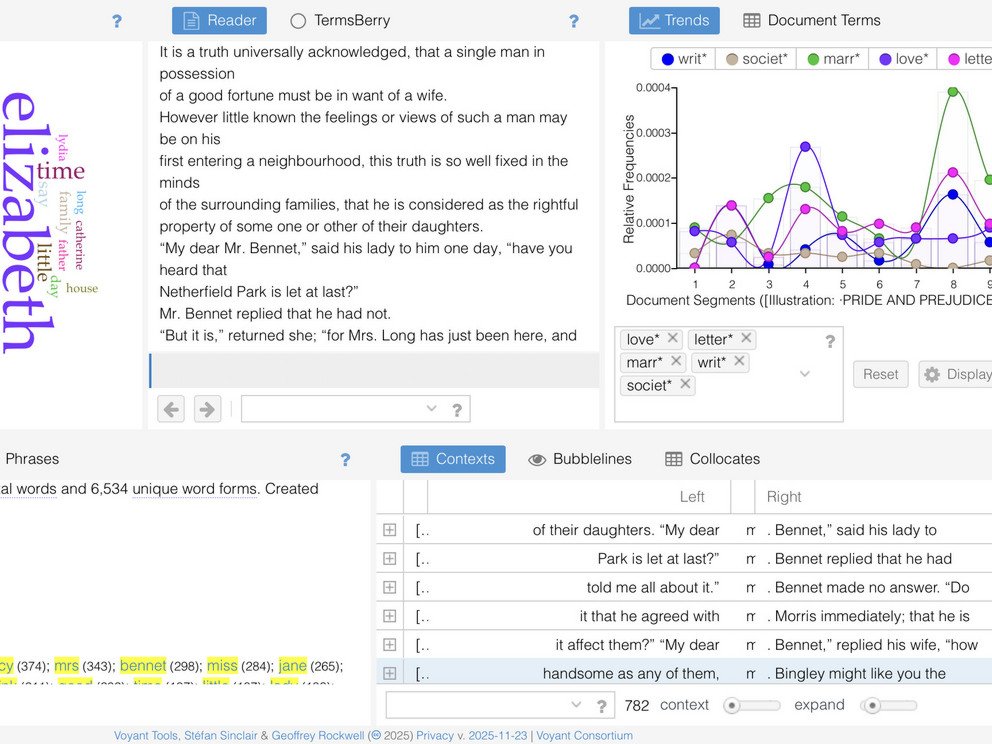Open the help icon next to Phrases
This screenshot has width=992, height=744.
point(345,459)
